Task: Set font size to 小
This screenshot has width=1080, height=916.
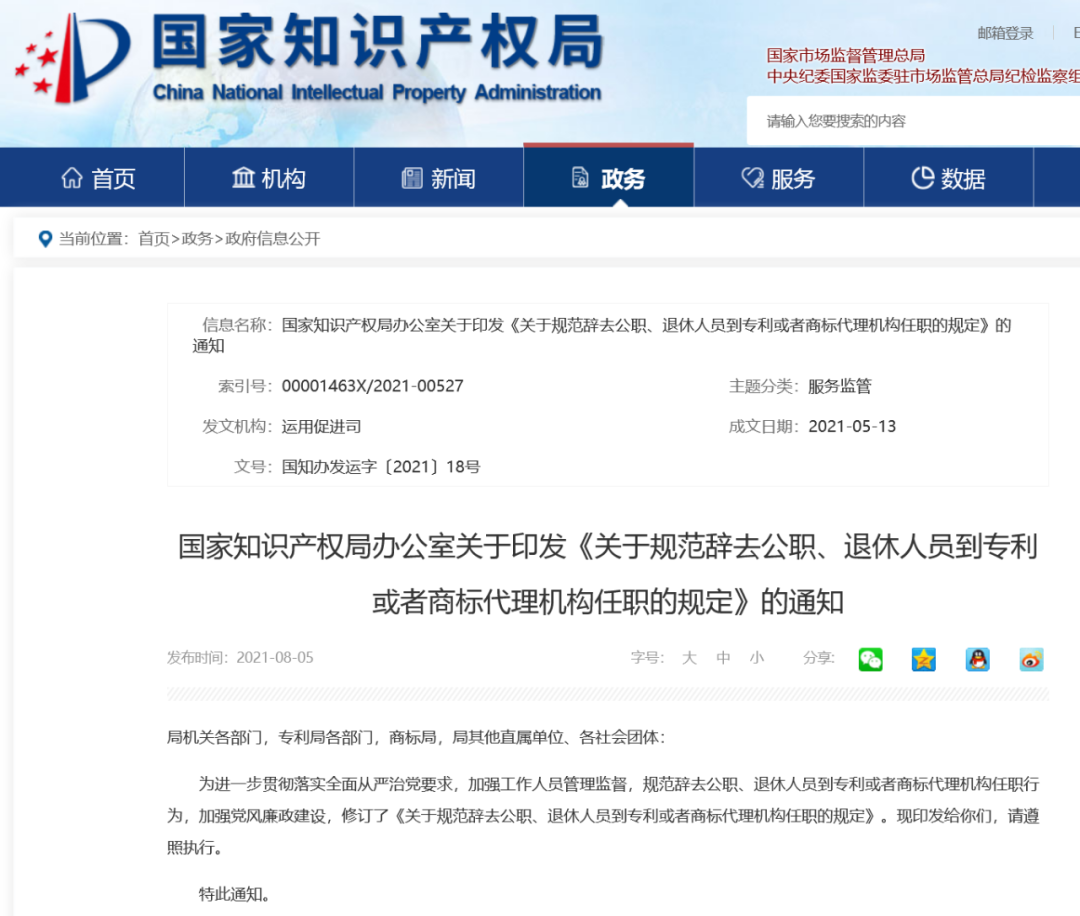Action: pos(757,658)
